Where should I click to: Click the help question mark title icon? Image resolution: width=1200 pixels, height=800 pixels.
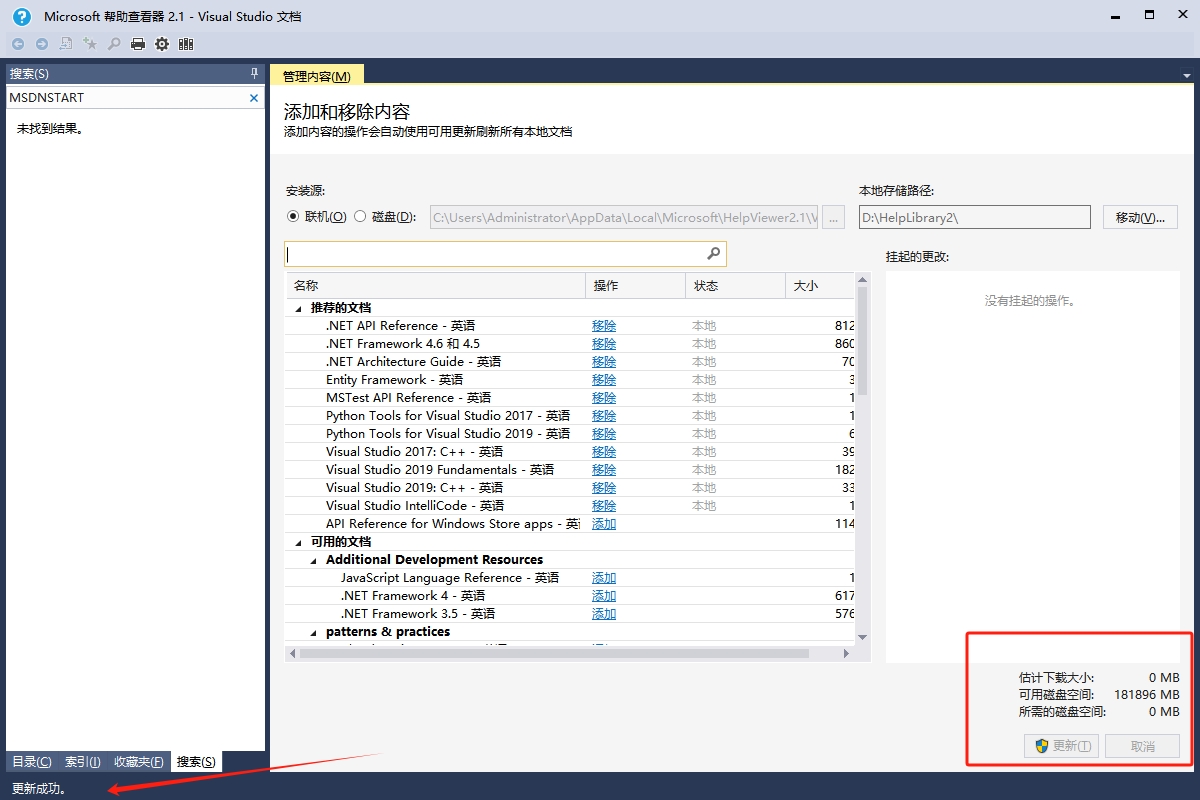tap(22, 16)
